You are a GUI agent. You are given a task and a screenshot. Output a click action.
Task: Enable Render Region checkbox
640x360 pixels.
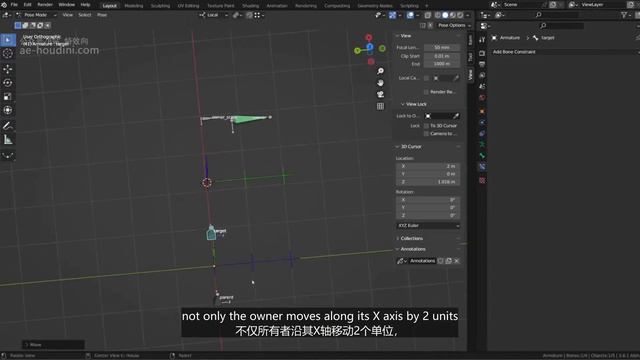click(427, 92)
